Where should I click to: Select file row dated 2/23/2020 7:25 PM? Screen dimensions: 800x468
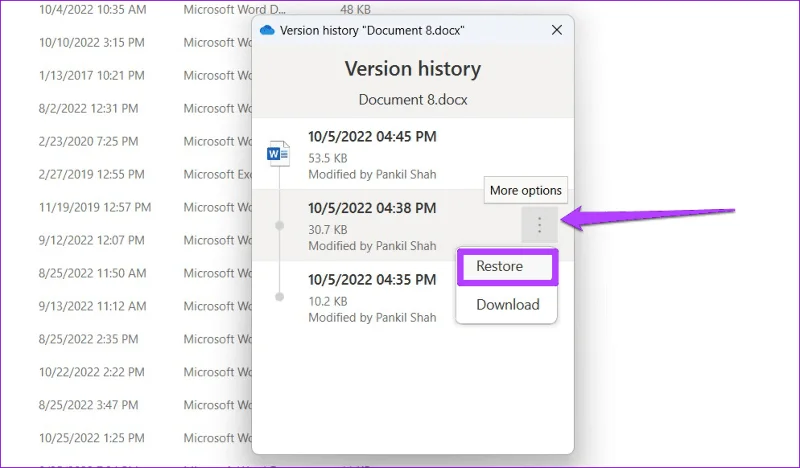click(x=145, y=141)
